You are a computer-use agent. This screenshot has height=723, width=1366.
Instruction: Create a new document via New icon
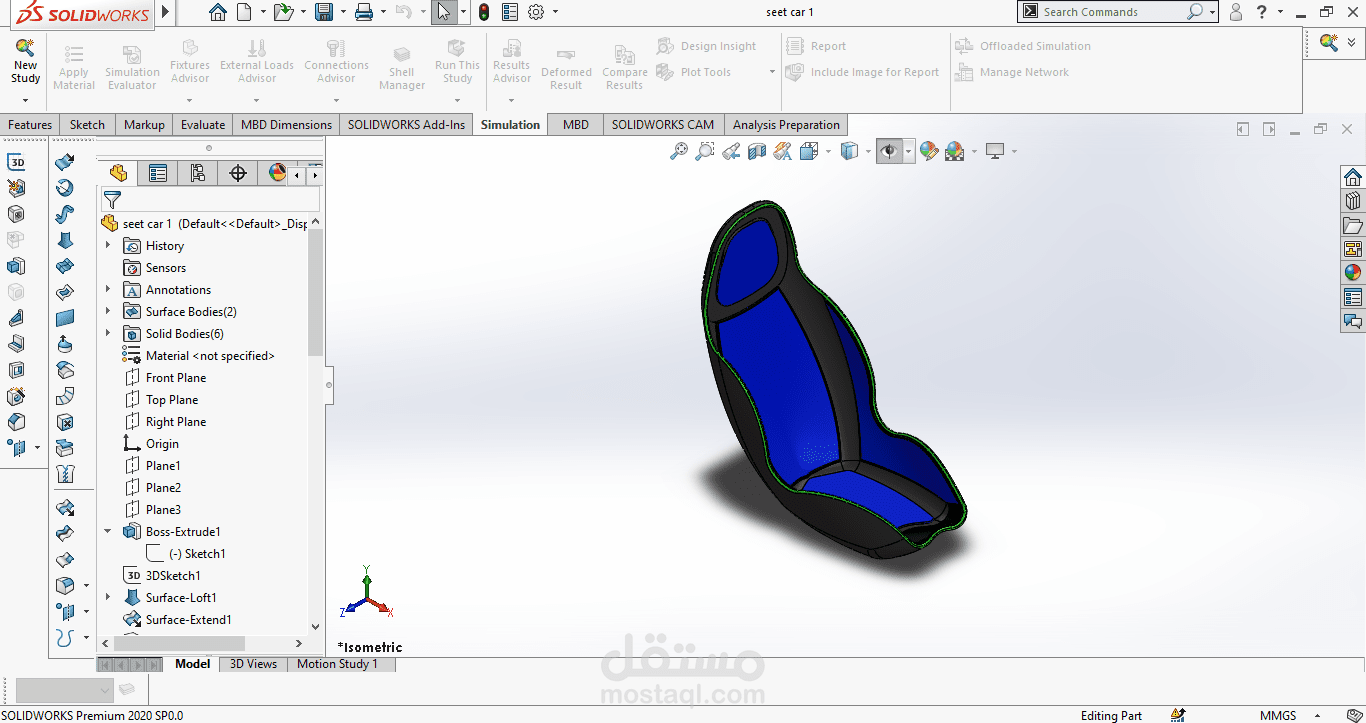244,12
